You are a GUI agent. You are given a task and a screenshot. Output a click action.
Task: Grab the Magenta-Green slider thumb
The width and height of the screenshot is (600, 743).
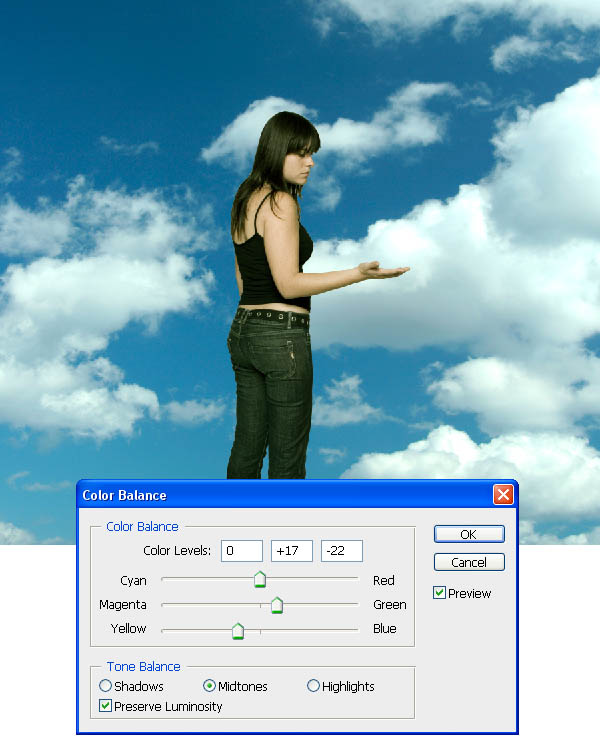point(277,604)
